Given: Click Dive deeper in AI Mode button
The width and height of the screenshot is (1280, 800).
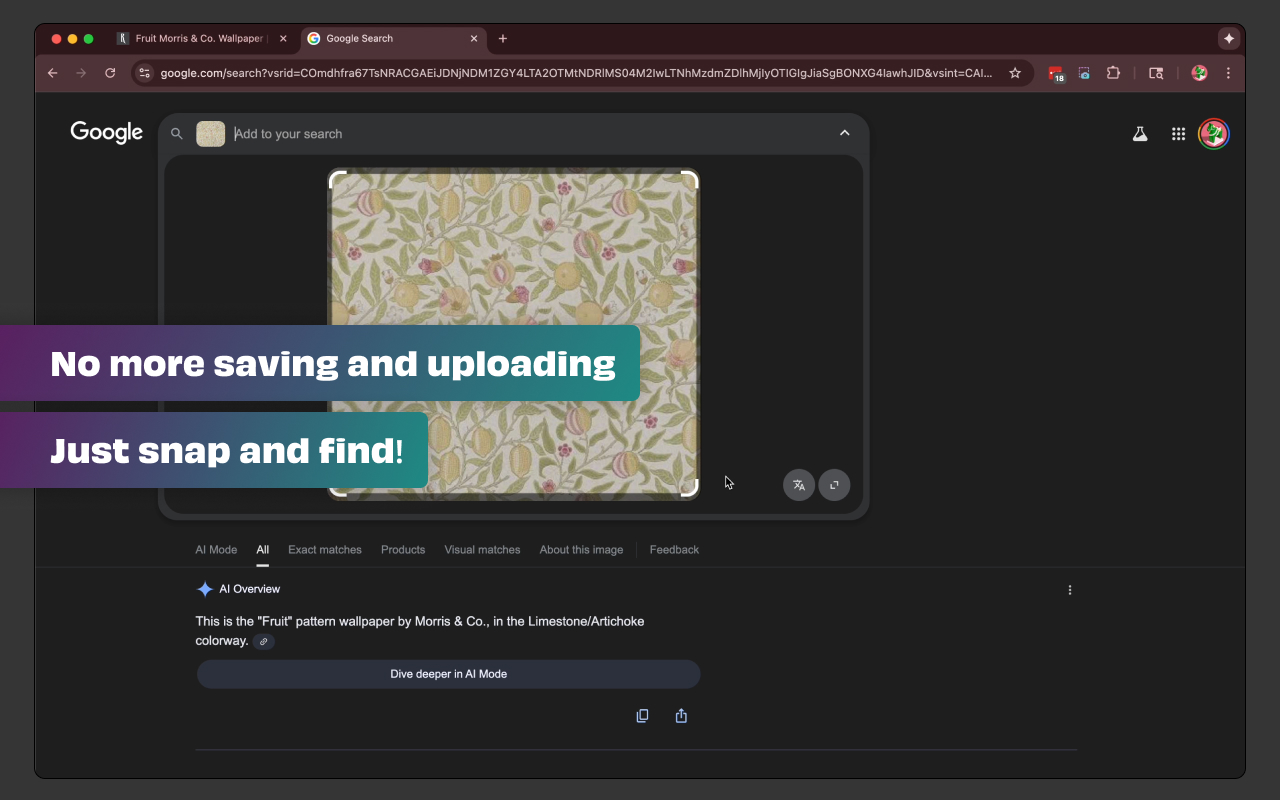Looking at the screenshot, I should pyautogui.click(x=448, y=674).
